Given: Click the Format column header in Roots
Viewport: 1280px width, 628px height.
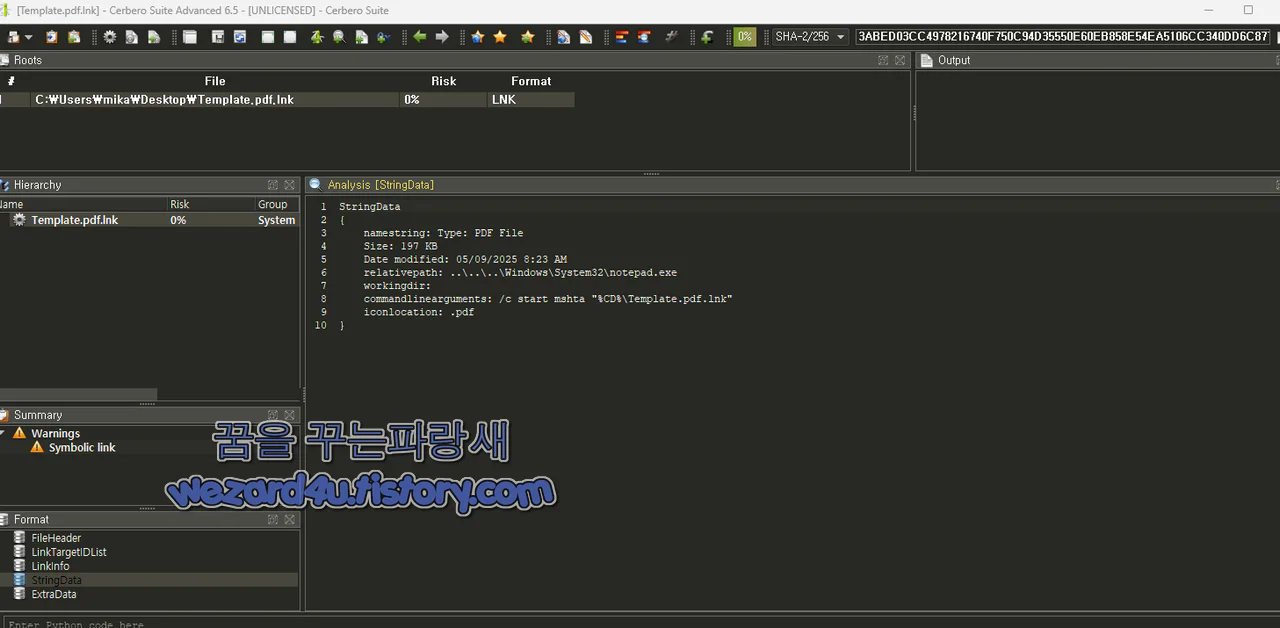Looking at the screenshot, I should (531, 81).
